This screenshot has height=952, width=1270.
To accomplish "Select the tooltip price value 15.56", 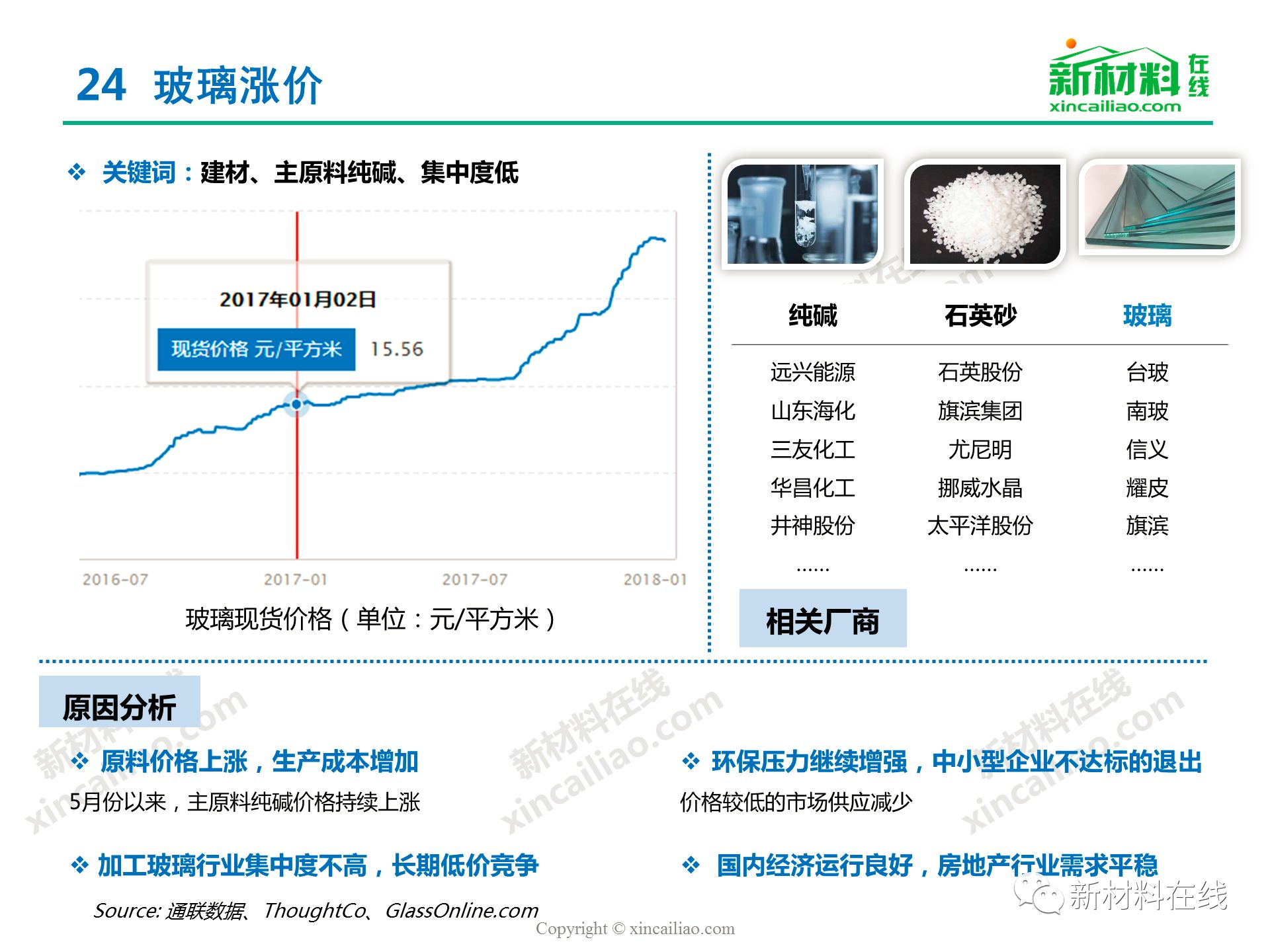I will [x=397, y=349].
